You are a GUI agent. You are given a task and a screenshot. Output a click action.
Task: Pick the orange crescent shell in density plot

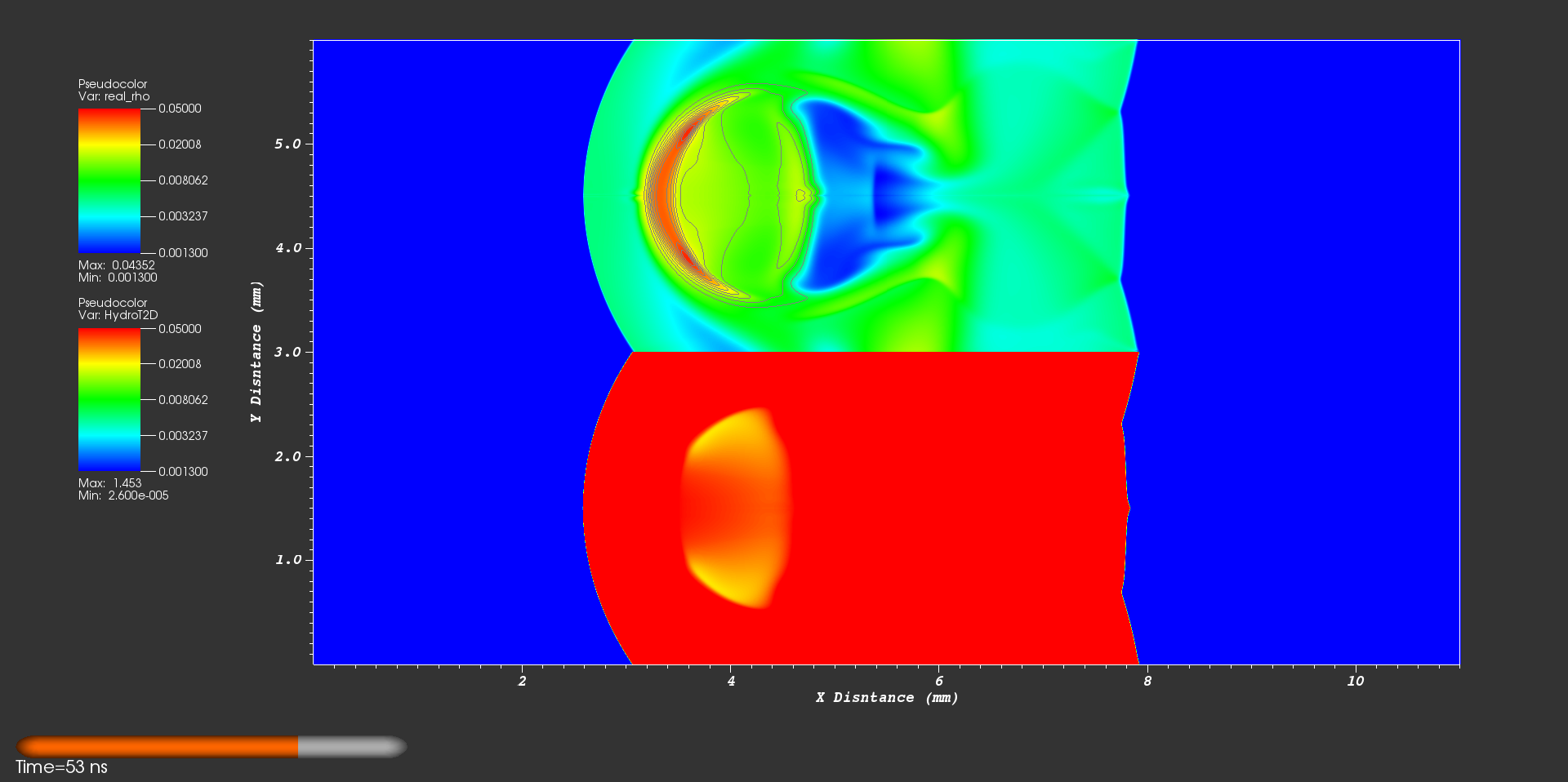coord(666,196)
